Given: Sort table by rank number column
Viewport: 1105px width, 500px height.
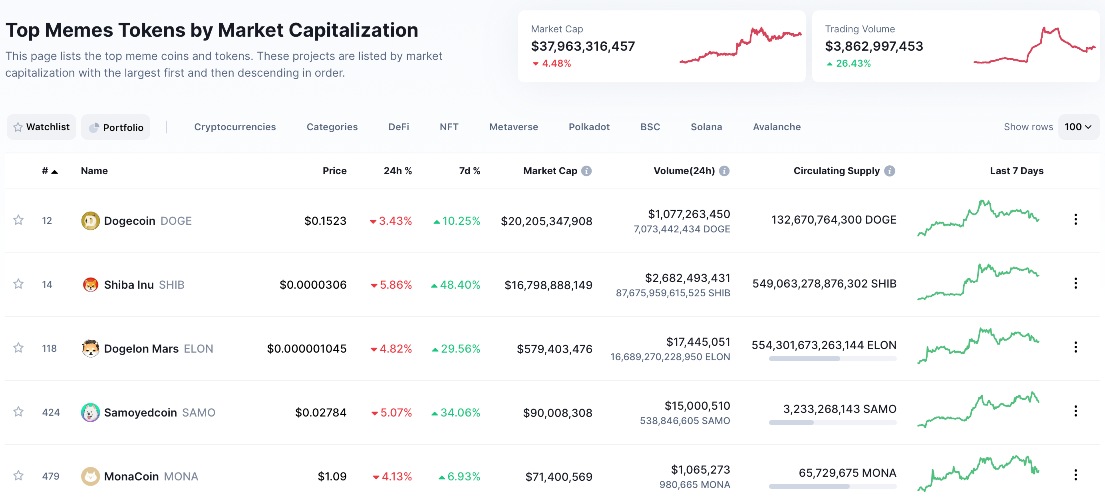Looking at the screenshot, I should pos(49,171).
